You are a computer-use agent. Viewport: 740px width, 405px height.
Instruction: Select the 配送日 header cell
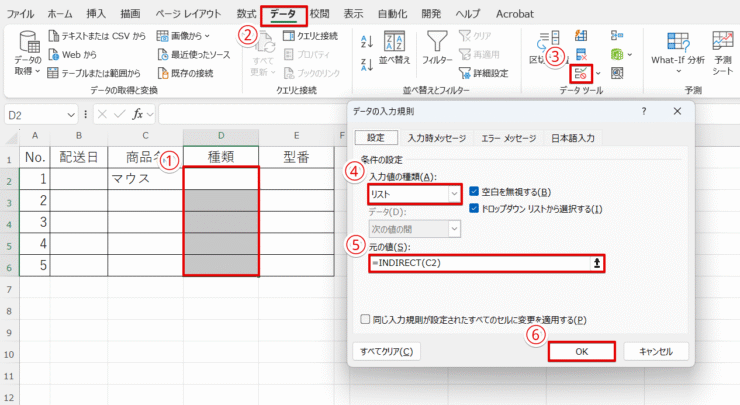point(79,157)
